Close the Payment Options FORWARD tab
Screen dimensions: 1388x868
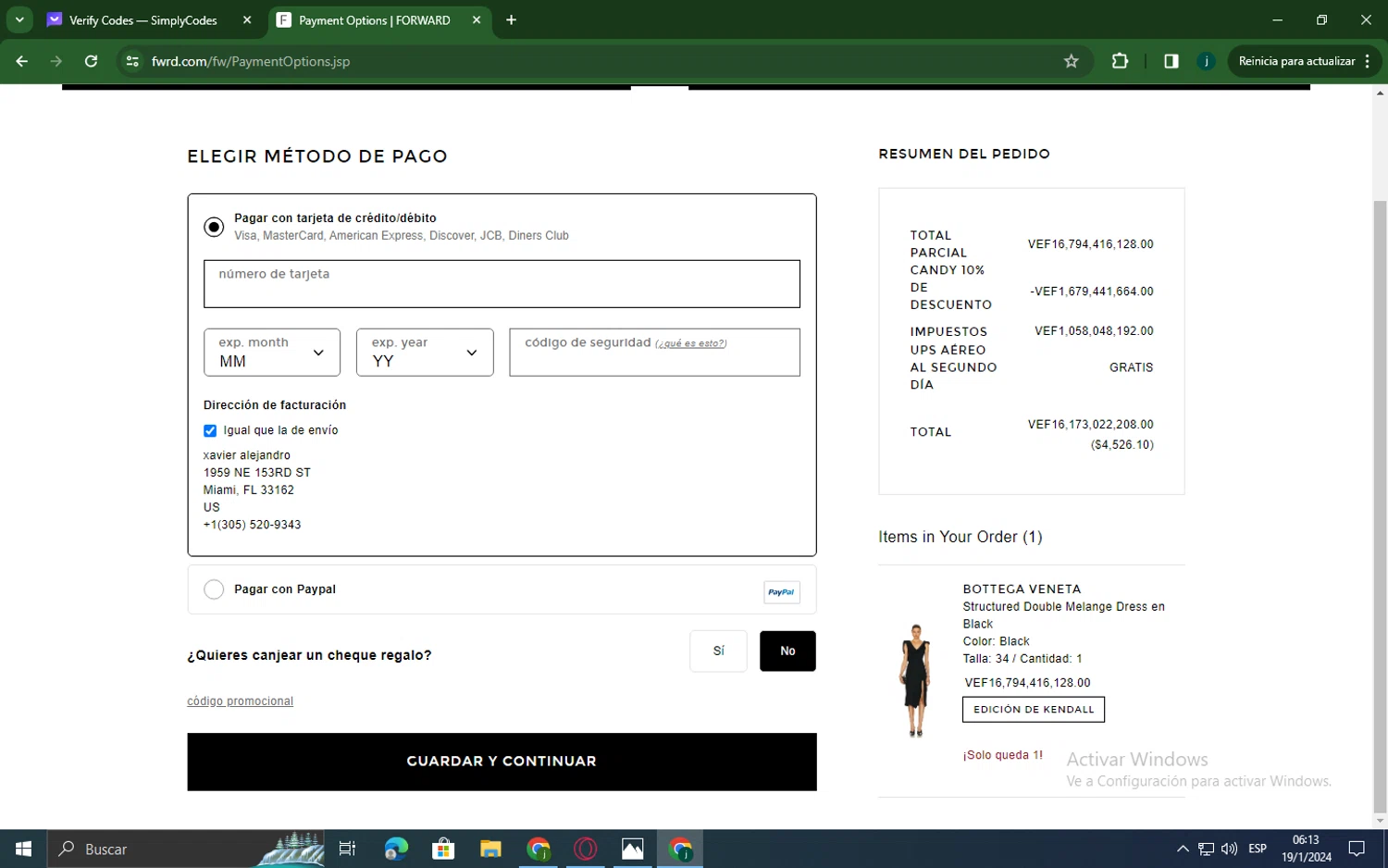click(477, 19)
